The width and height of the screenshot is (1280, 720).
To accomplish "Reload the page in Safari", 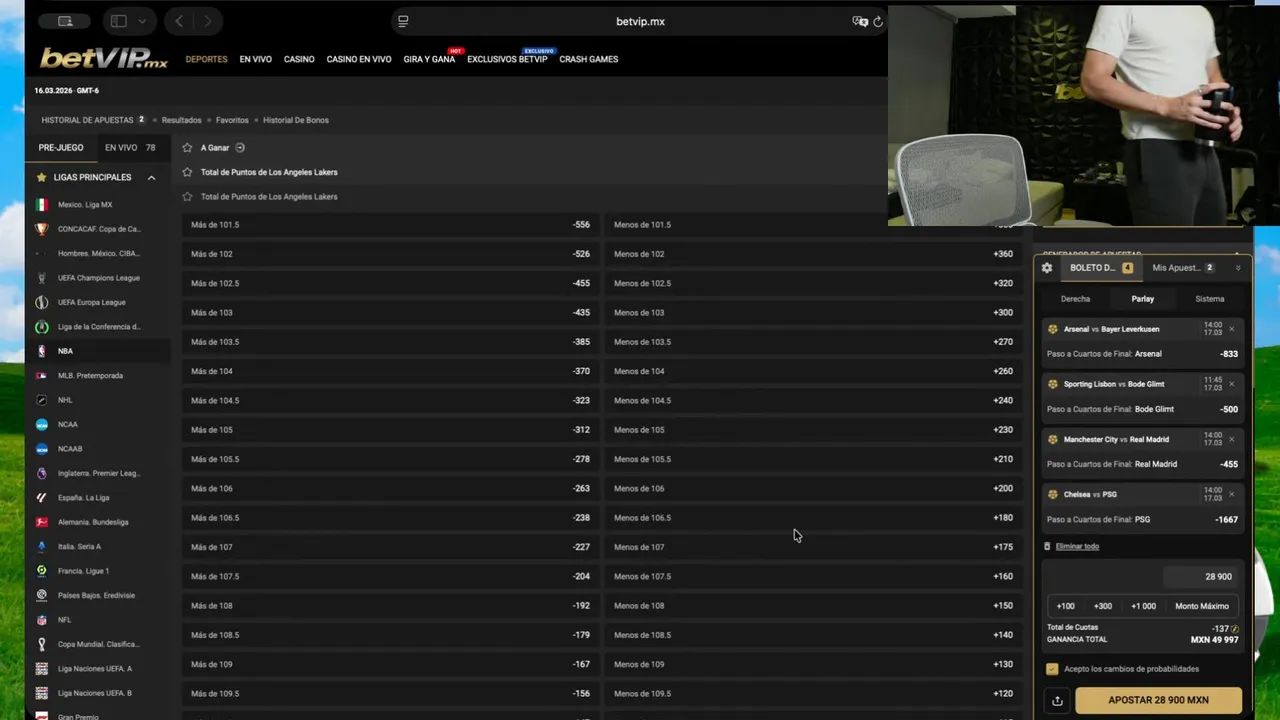I will [878, 21].
